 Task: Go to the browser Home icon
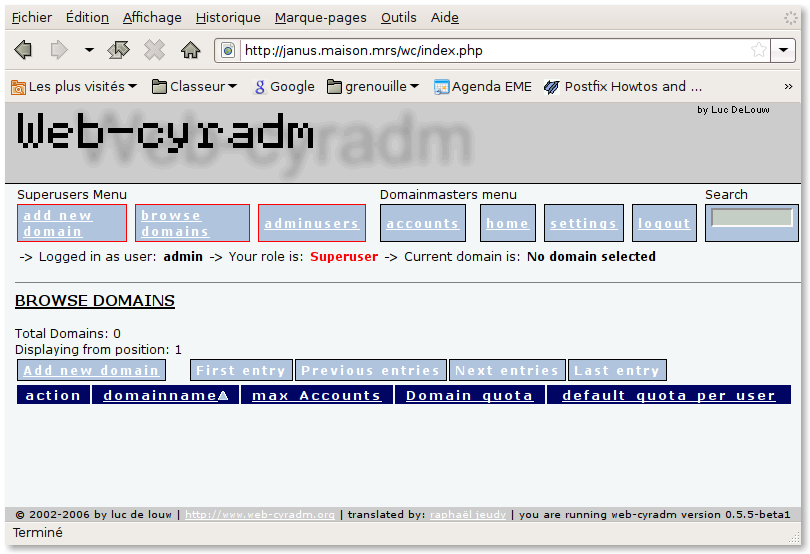[x=190, y=50]
